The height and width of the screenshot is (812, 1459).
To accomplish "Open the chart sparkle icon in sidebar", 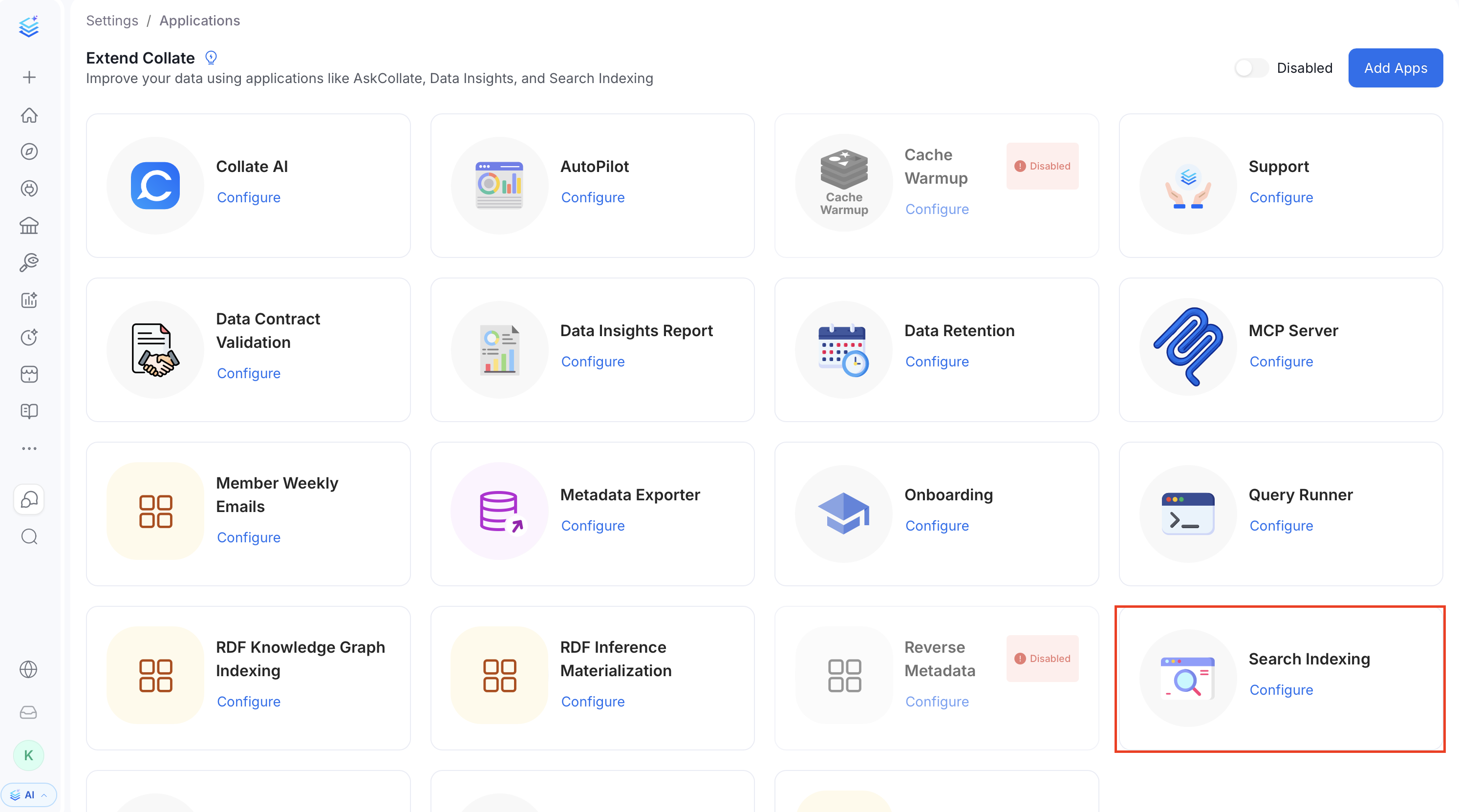I will tap(29, 300).
